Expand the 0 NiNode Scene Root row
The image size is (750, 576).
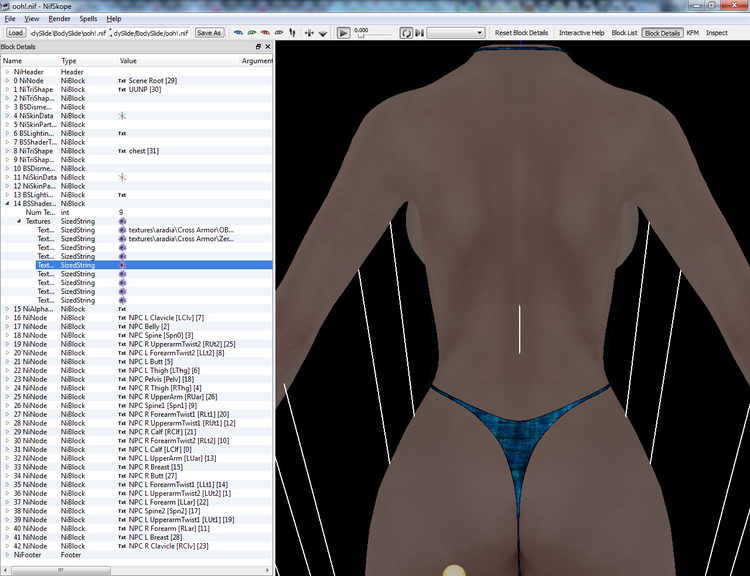tap(8, 81)
